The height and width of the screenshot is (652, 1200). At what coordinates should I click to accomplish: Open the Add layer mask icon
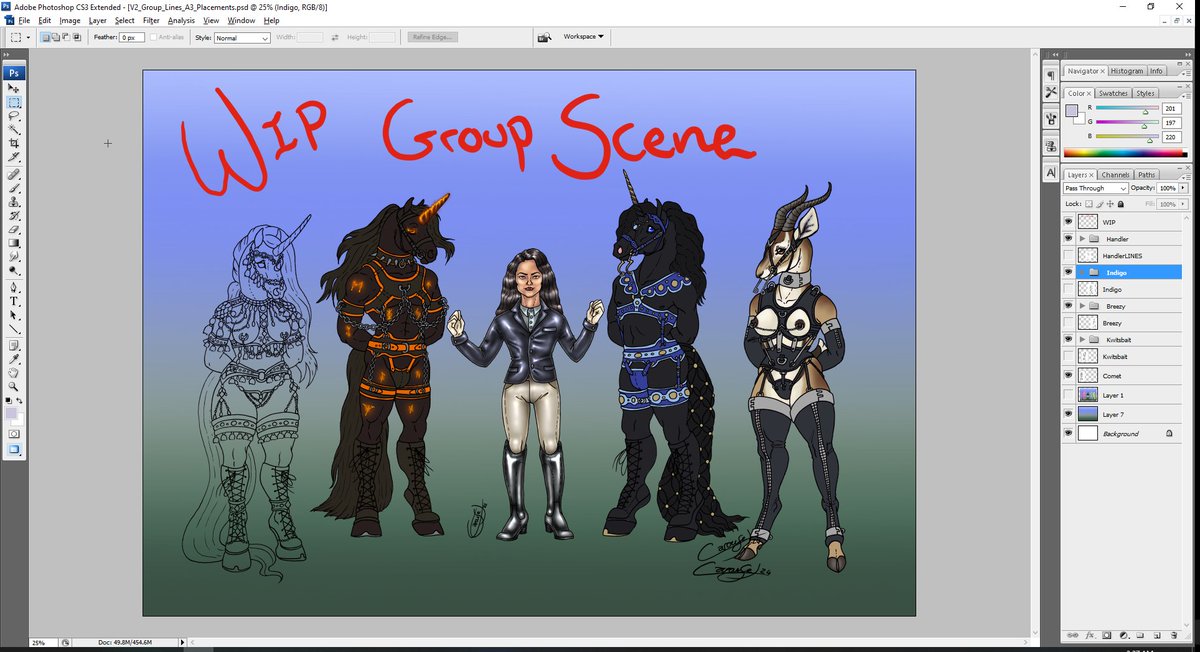pyautogui.click(x=1107, y=635)
